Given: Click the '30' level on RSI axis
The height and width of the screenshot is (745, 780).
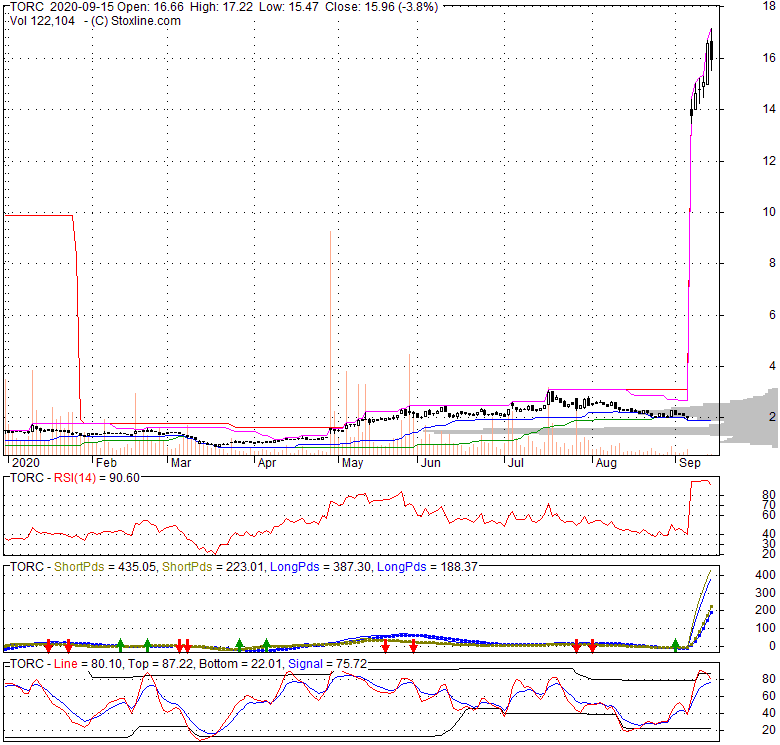Looking at the screenshot, I should point(769,544).
